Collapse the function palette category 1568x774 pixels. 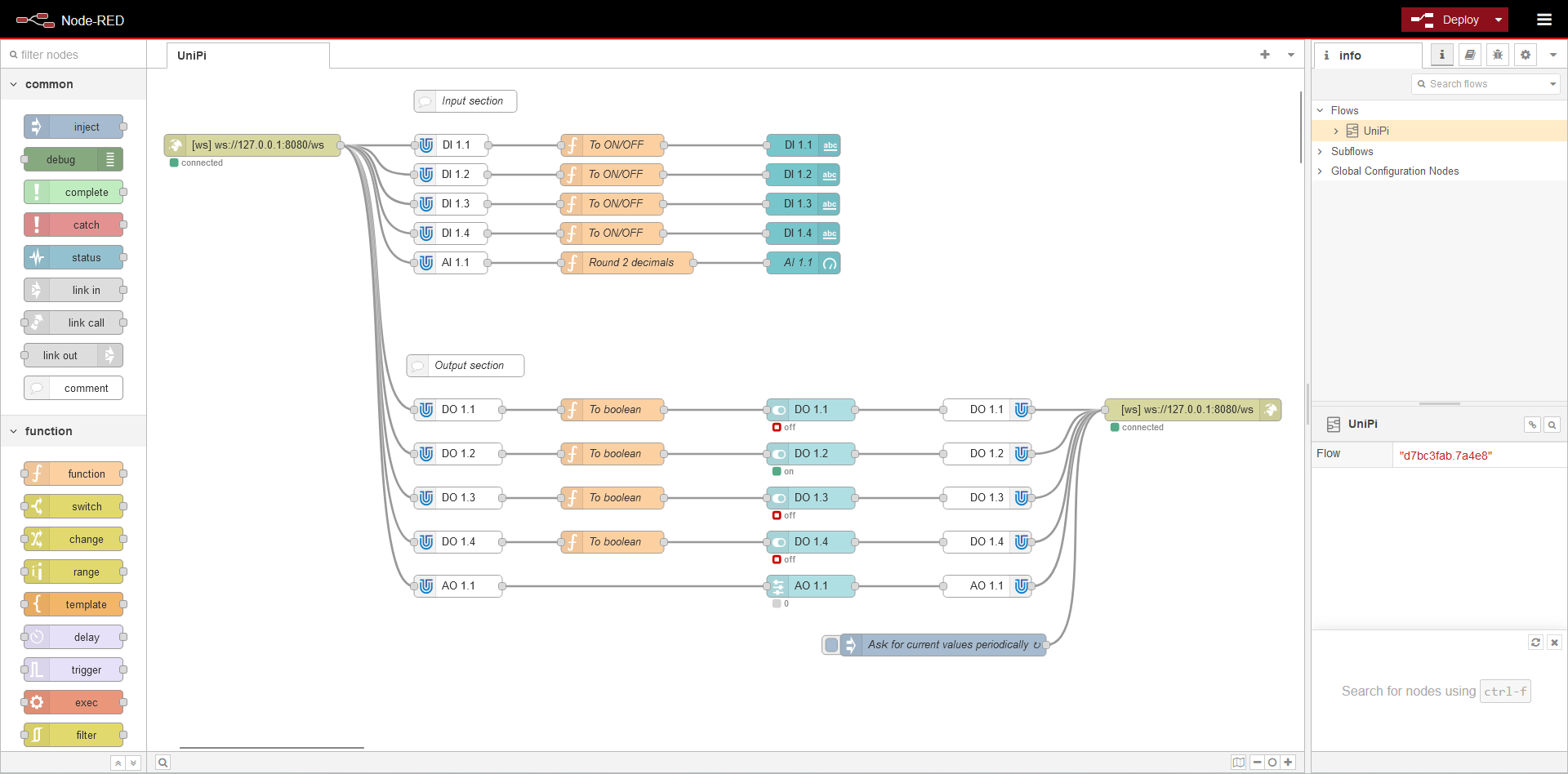pos(73,431)
